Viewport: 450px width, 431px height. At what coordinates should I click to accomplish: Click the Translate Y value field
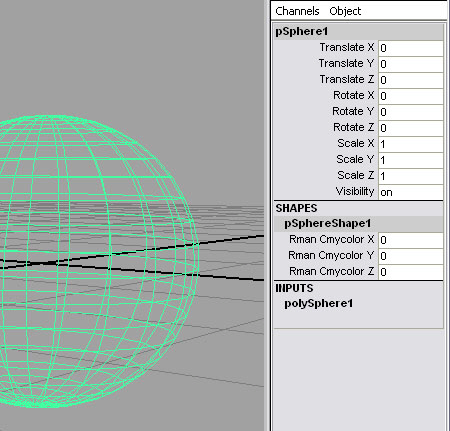pos(411,64)
